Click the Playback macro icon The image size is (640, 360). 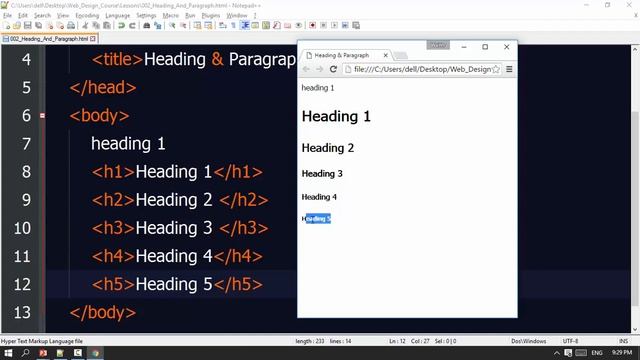click(334, 25)
